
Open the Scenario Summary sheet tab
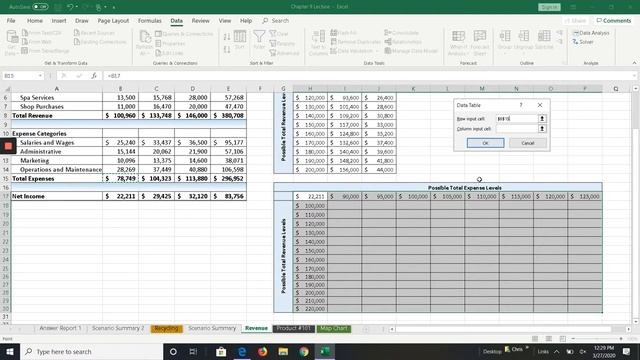(x=212, y=328)
